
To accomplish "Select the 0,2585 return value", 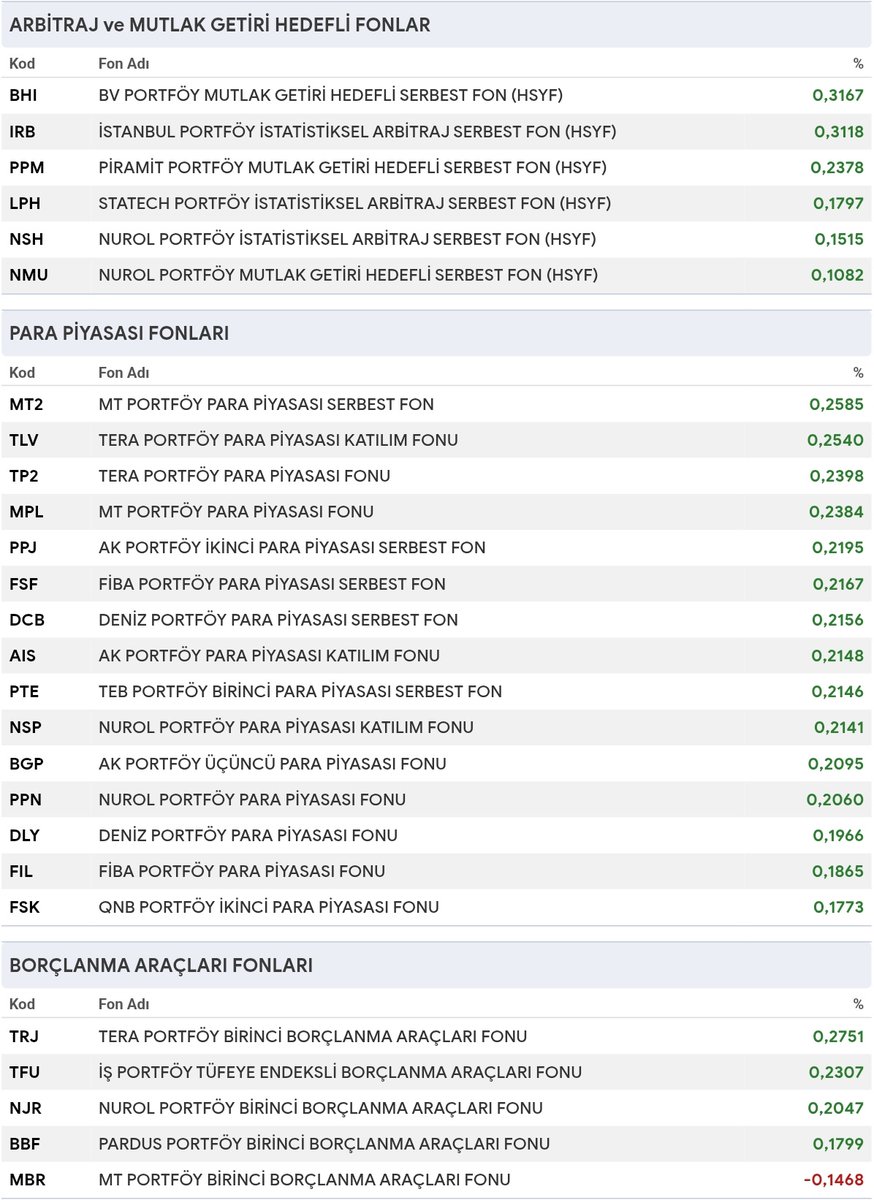I will (837, 405).
